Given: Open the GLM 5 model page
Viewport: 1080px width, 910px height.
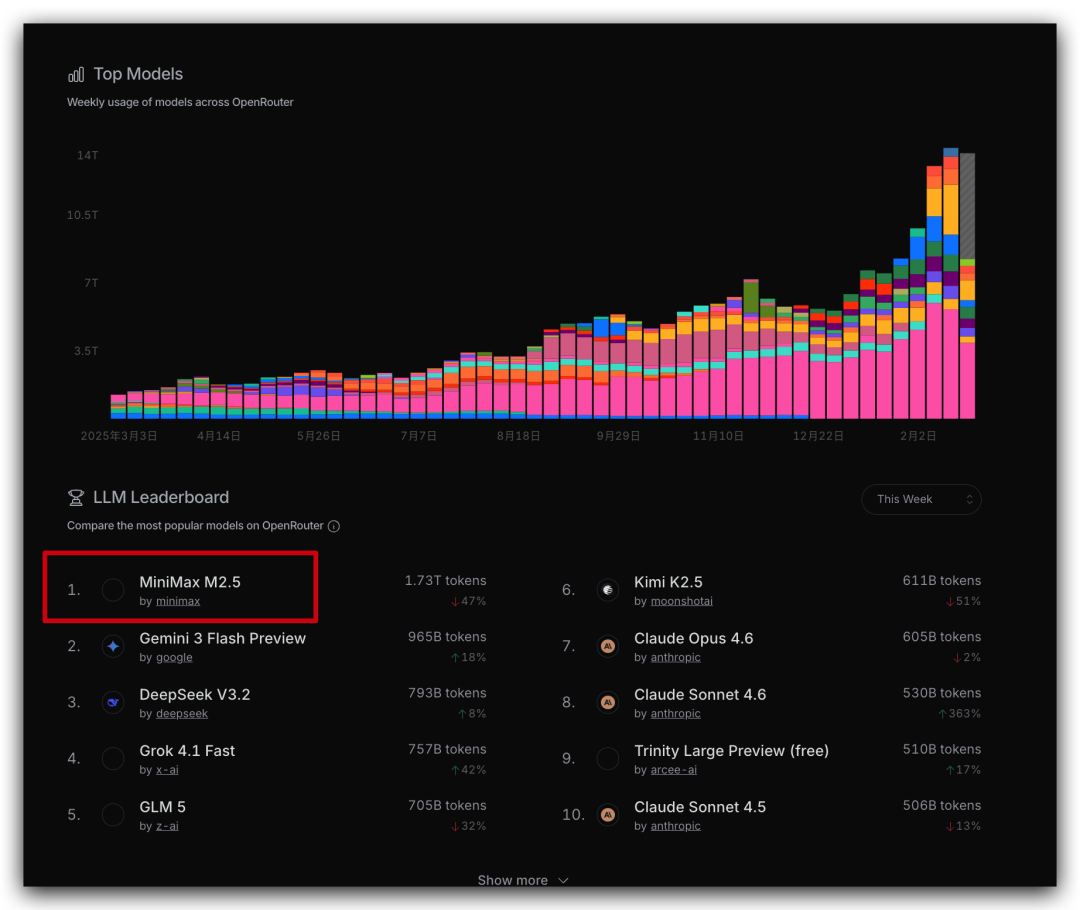Looking at the screenshot, I should (x=163, y=807).
